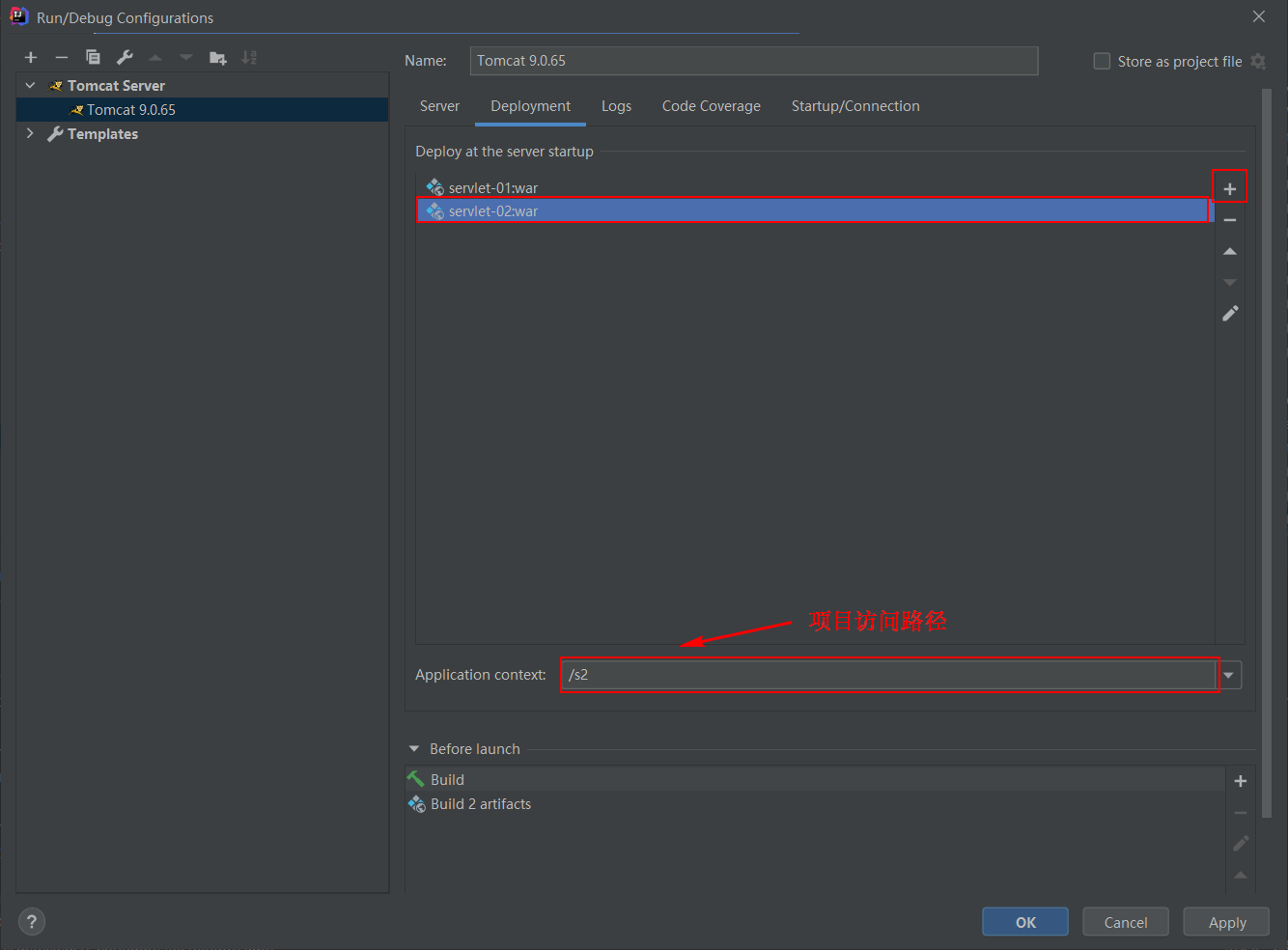Image resolution: width=1288 pixels, height=950 pixels.
Task: Open Startup/Connection tab
Action: [855, 106]
